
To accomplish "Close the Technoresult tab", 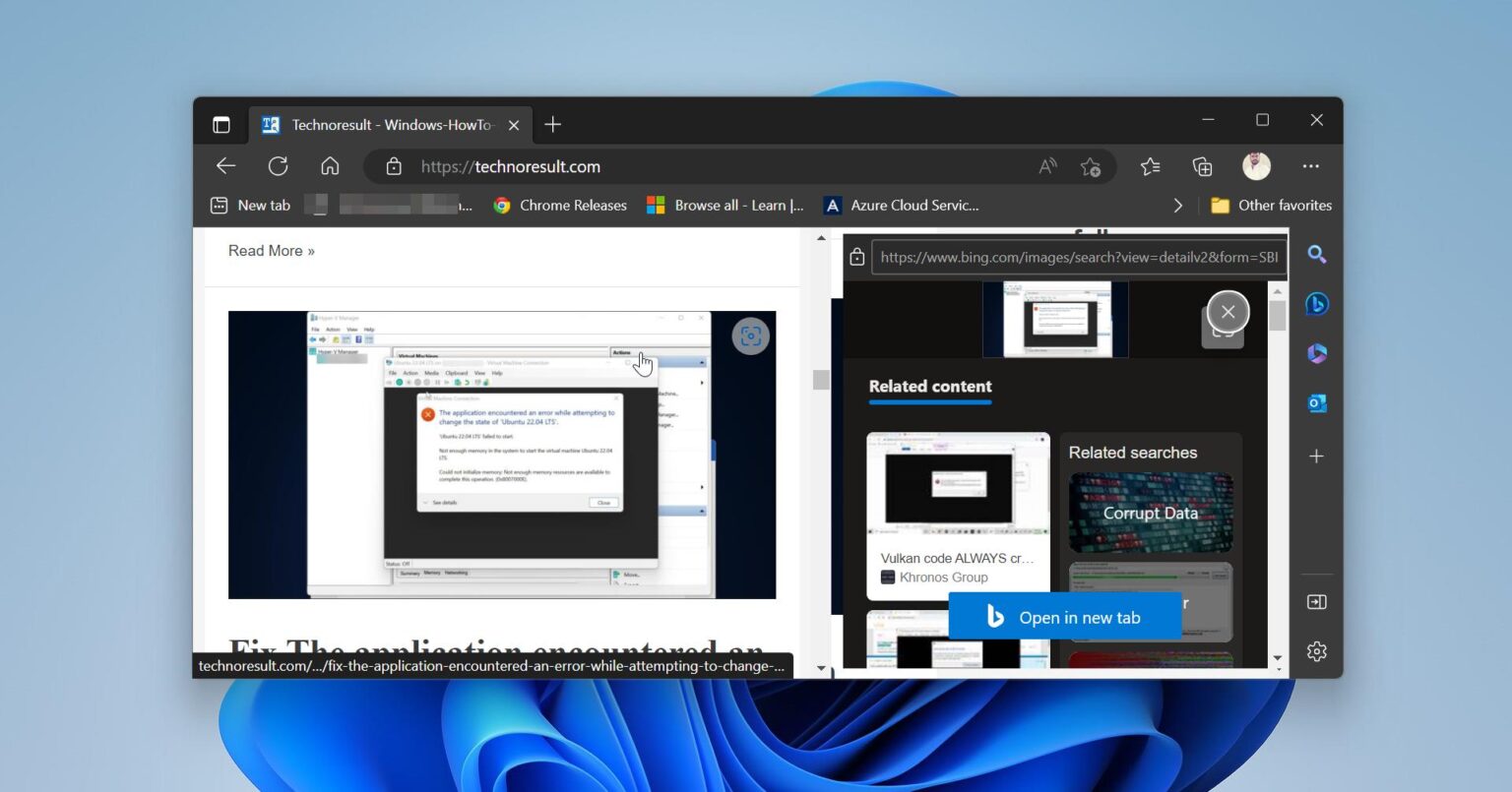I will [x=513, y=125].
